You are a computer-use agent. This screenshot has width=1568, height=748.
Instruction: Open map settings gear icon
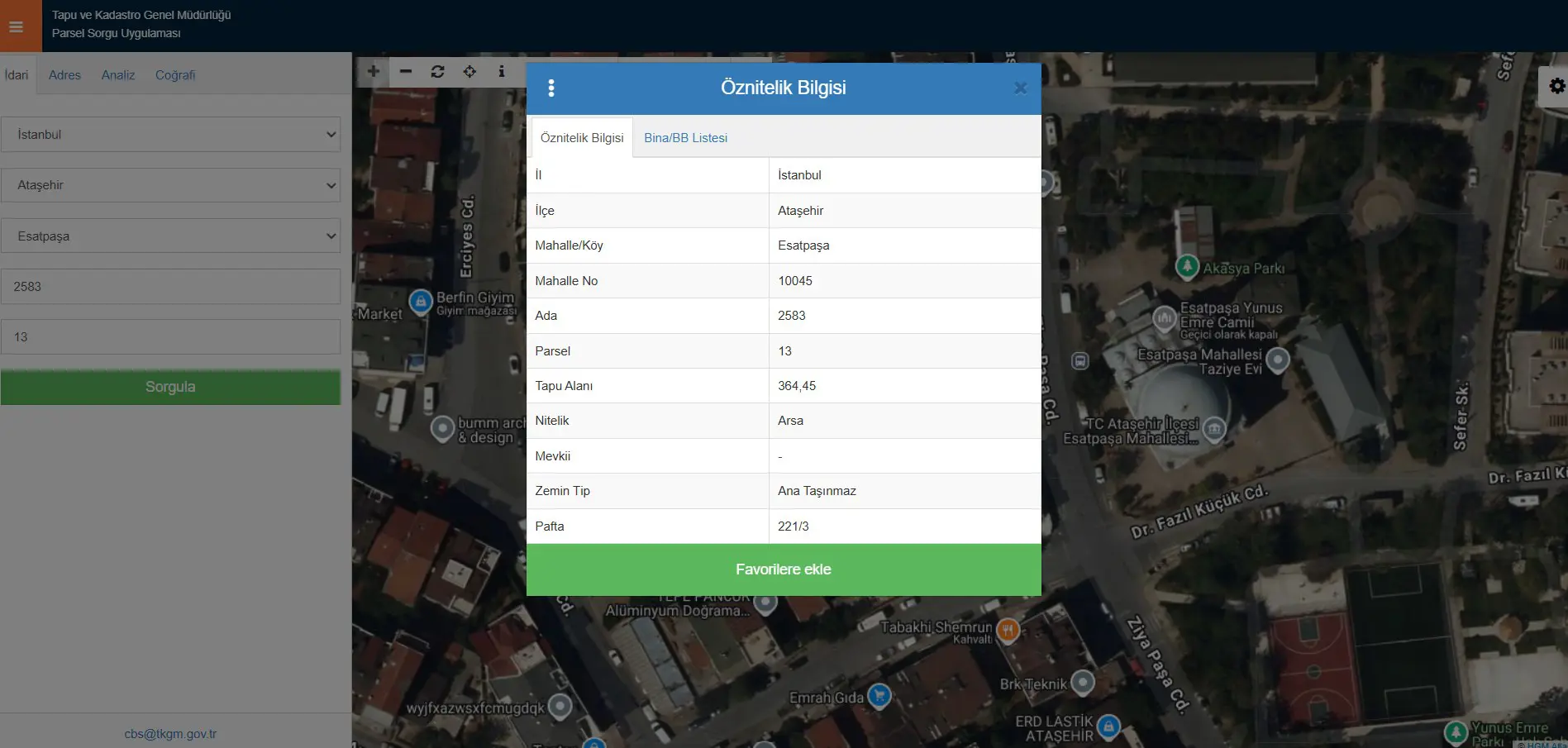click(1556, 86)
